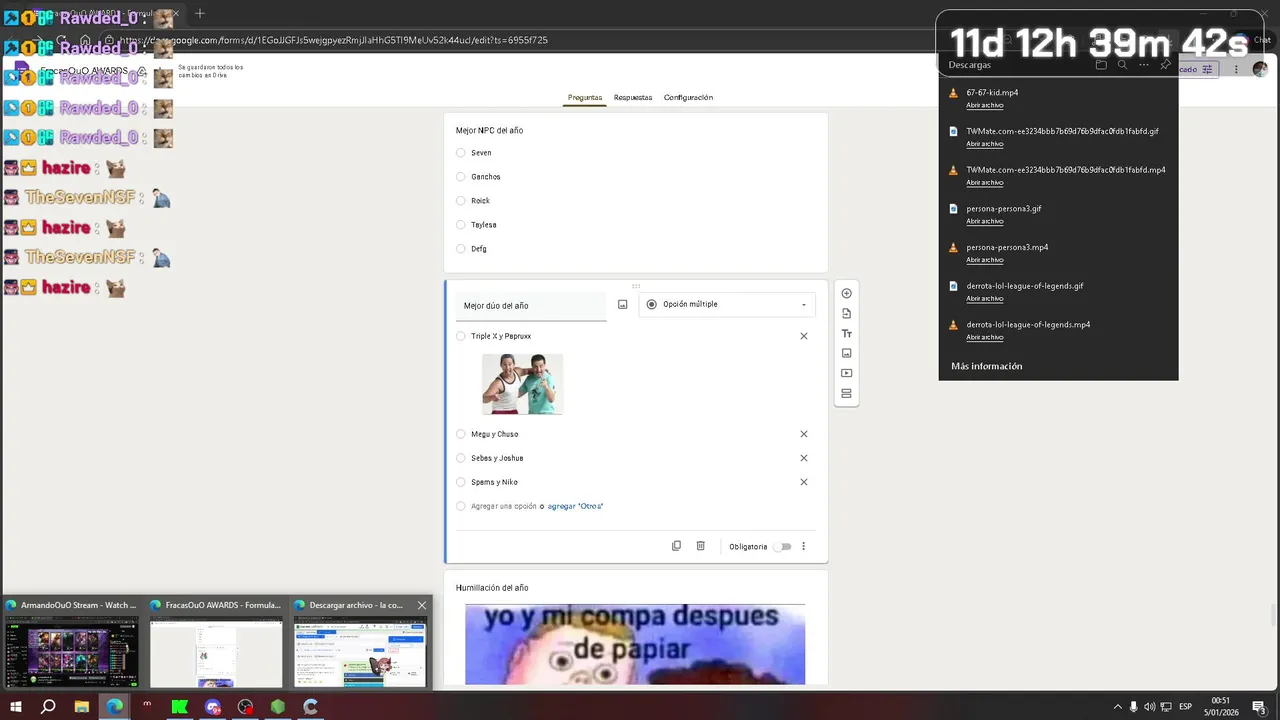Open more options in Descargas panel
This screenshot has height=720, width=1280.
pos(1144,65)
